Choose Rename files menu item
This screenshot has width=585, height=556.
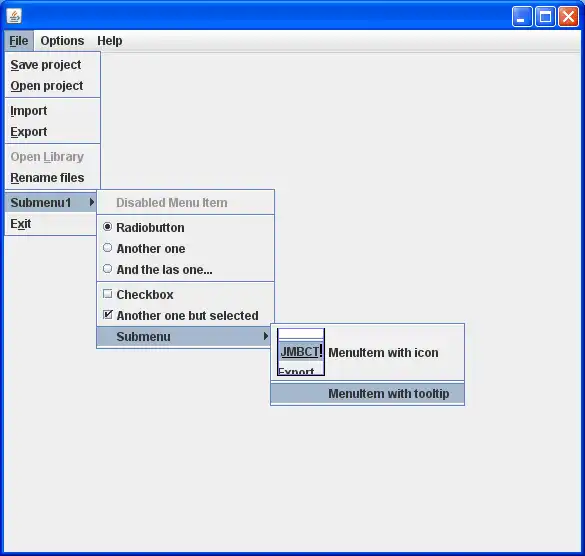[x=53, y=178]
